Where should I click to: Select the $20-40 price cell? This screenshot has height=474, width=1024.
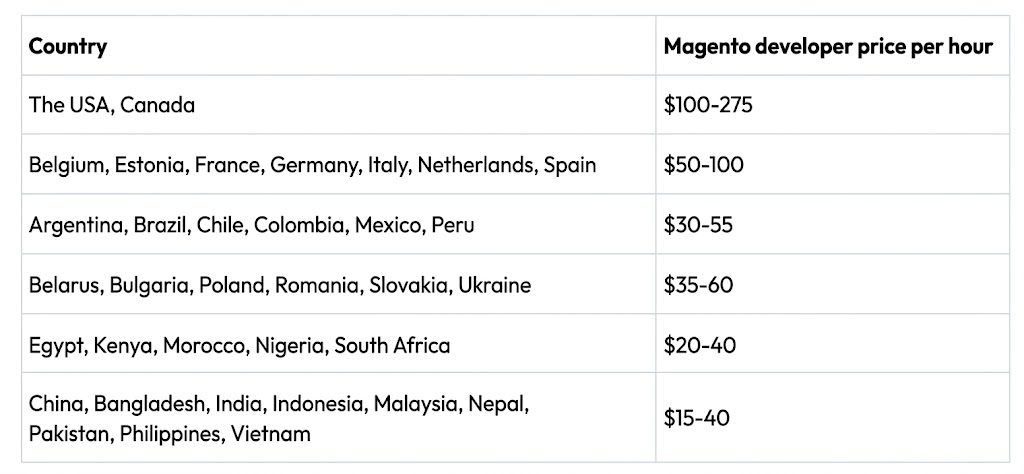700,345
